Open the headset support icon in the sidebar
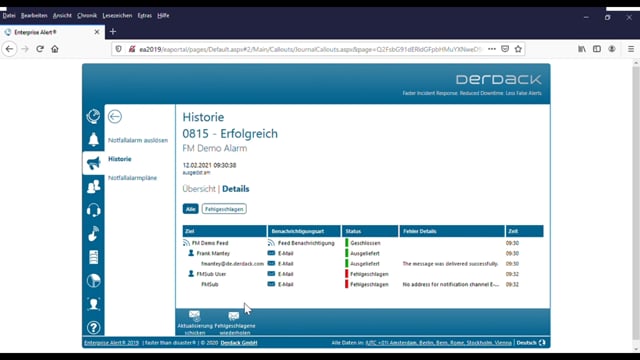This screenshot has width=640, height=360. pyautogui.click(x=93, y=210)
